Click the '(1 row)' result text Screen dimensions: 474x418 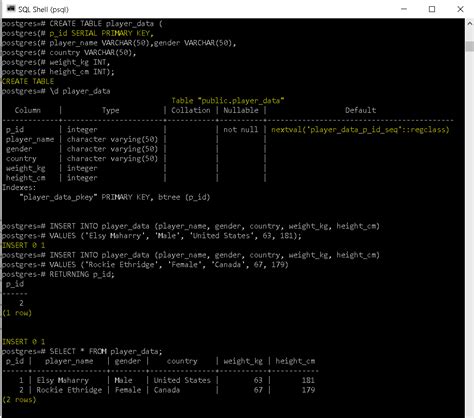tap(17, 313)
